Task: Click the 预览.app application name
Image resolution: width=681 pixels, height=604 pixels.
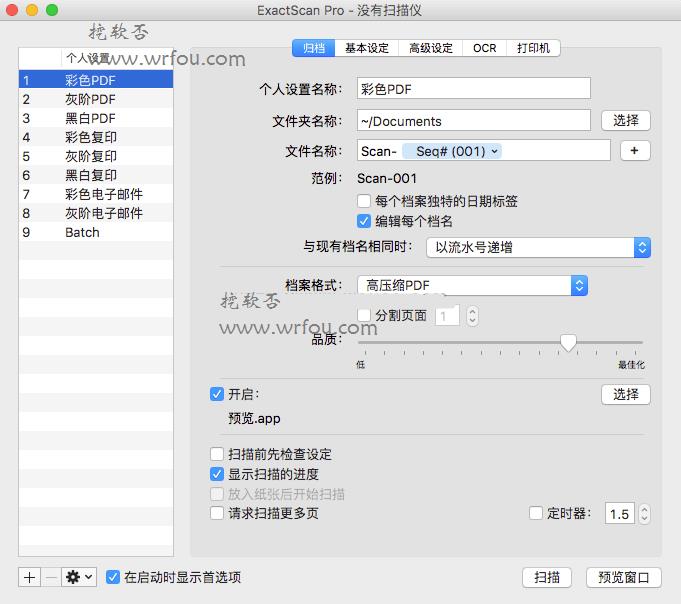Action: point(255,418)
